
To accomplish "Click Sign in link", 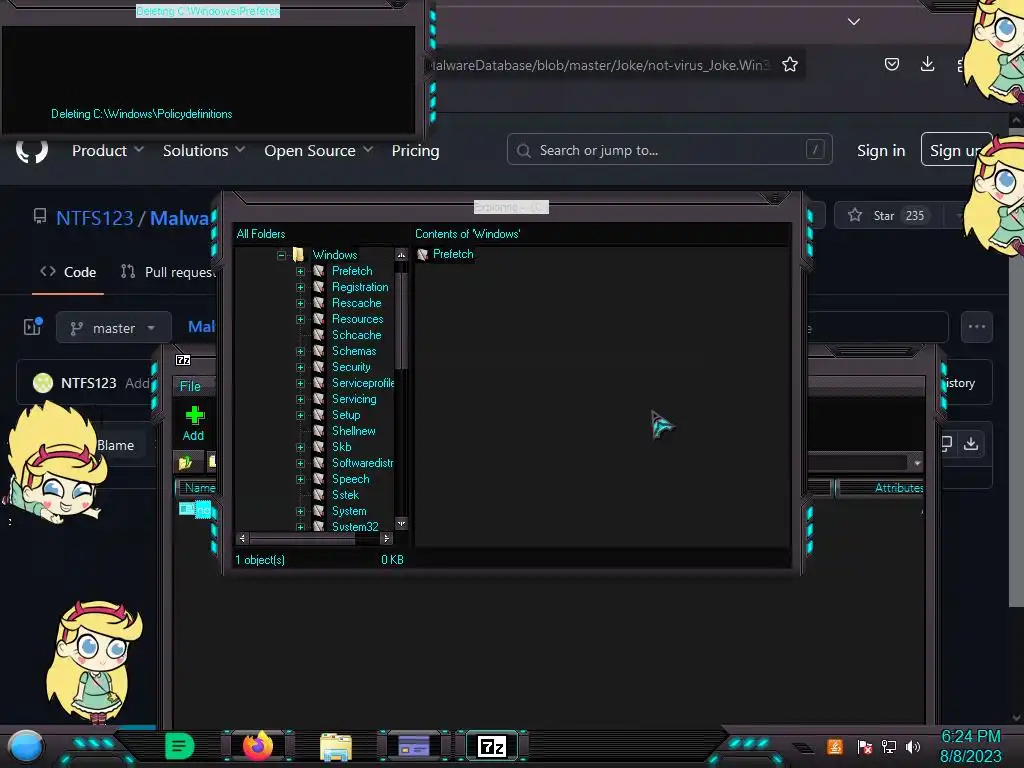I will tap(881, 151).
